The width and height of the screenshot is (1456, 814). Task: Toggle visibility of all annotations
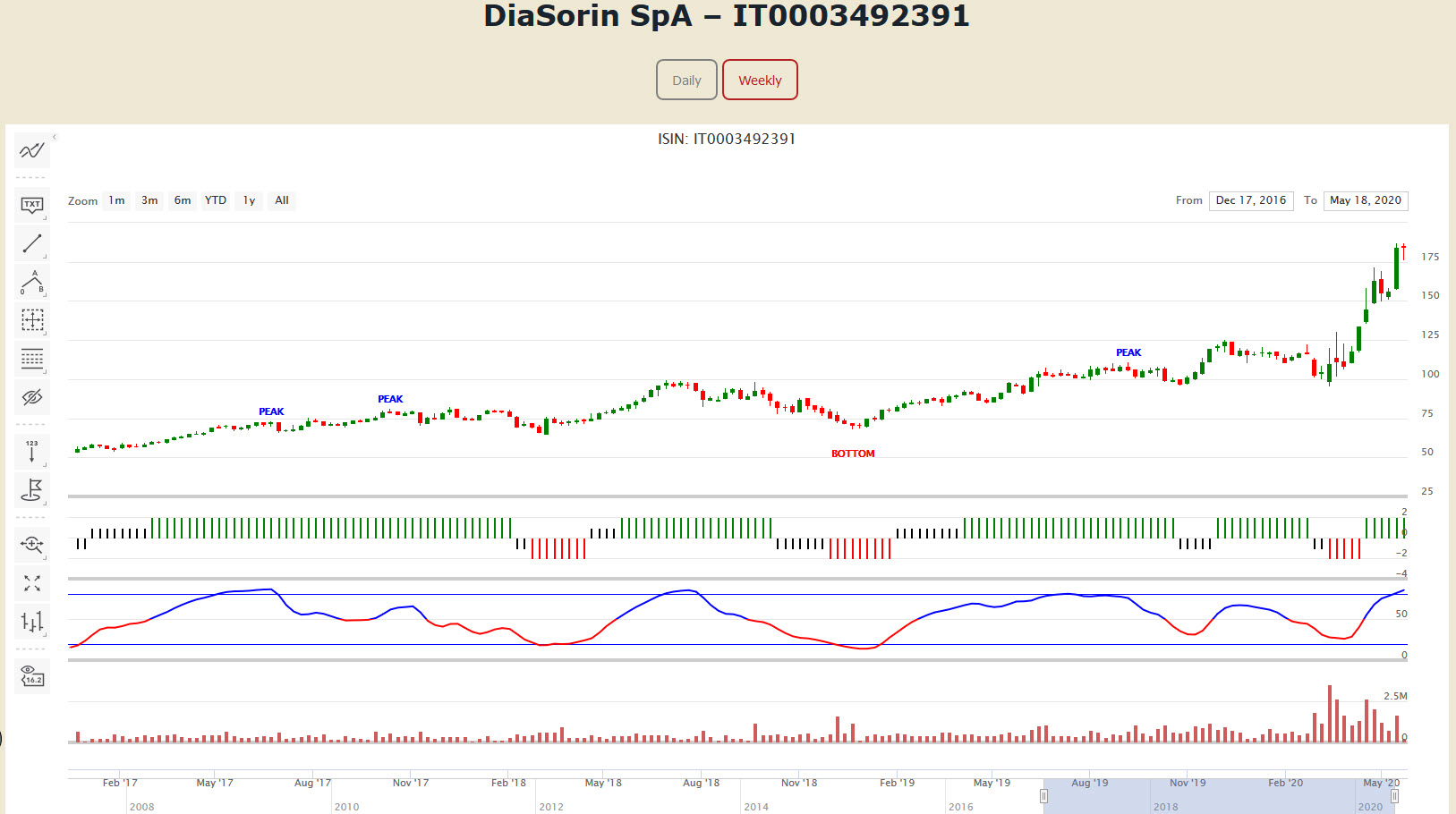[31, 397]
